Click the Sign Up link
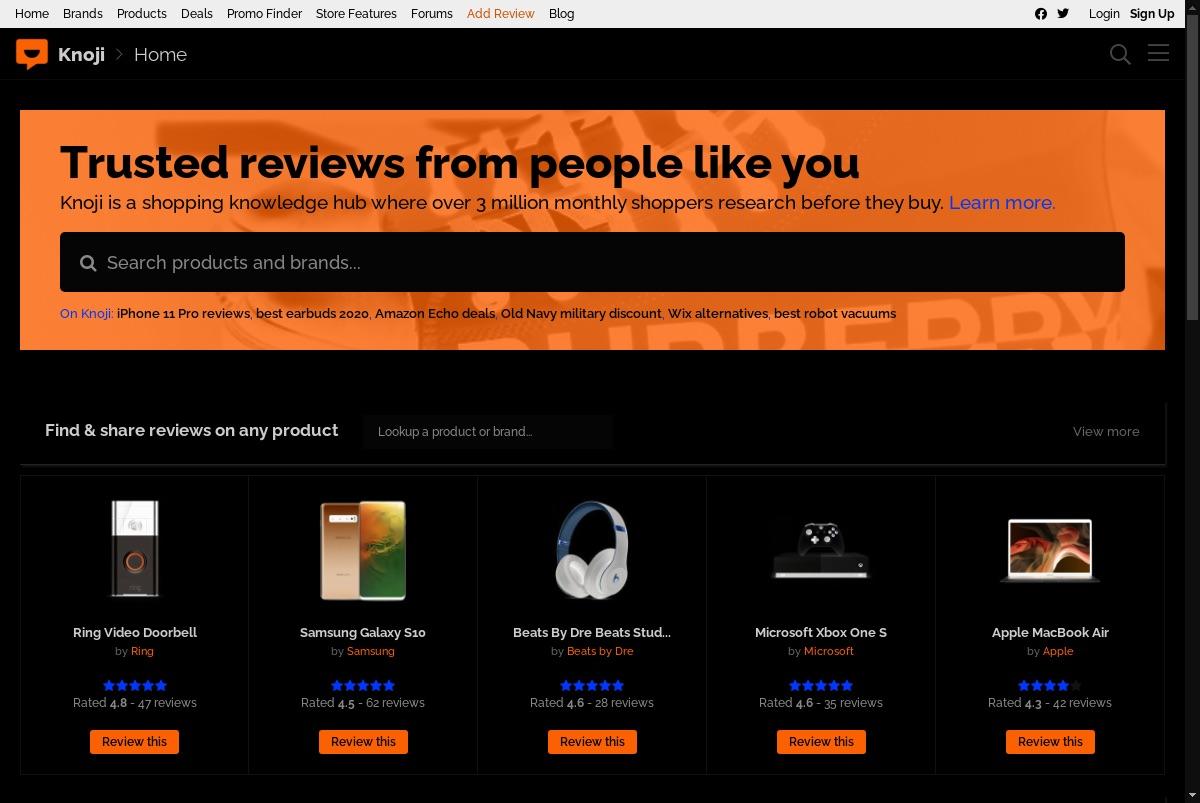The image size is (1200, 803). pyautogui.click(x=1152, y=14)
